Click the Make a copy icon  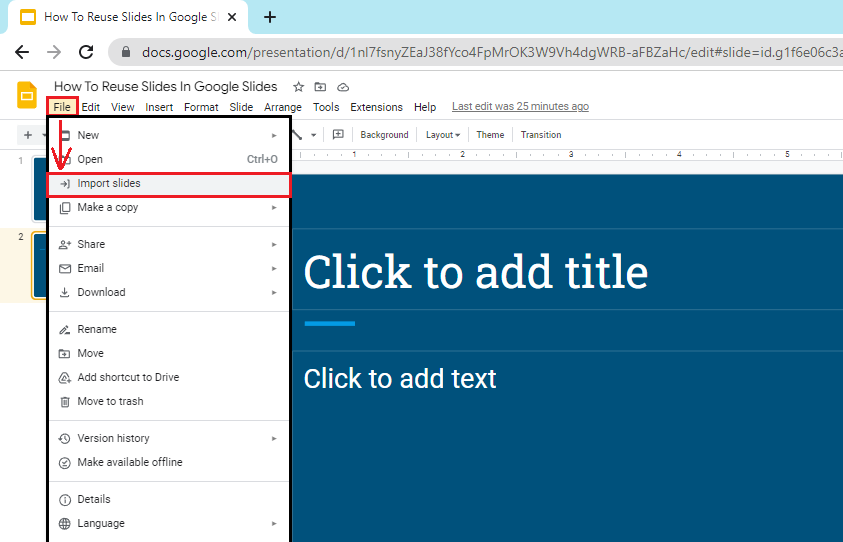65,208
